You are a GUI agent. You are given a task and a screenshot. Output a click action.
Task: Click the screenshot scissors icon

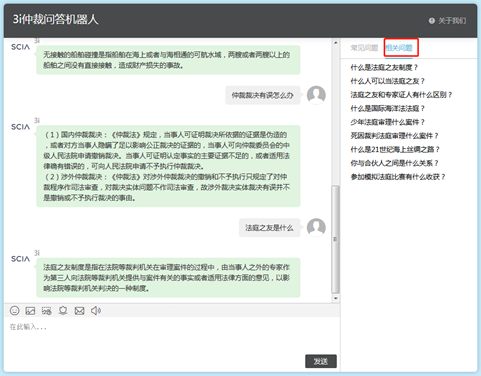pos(46,311)
